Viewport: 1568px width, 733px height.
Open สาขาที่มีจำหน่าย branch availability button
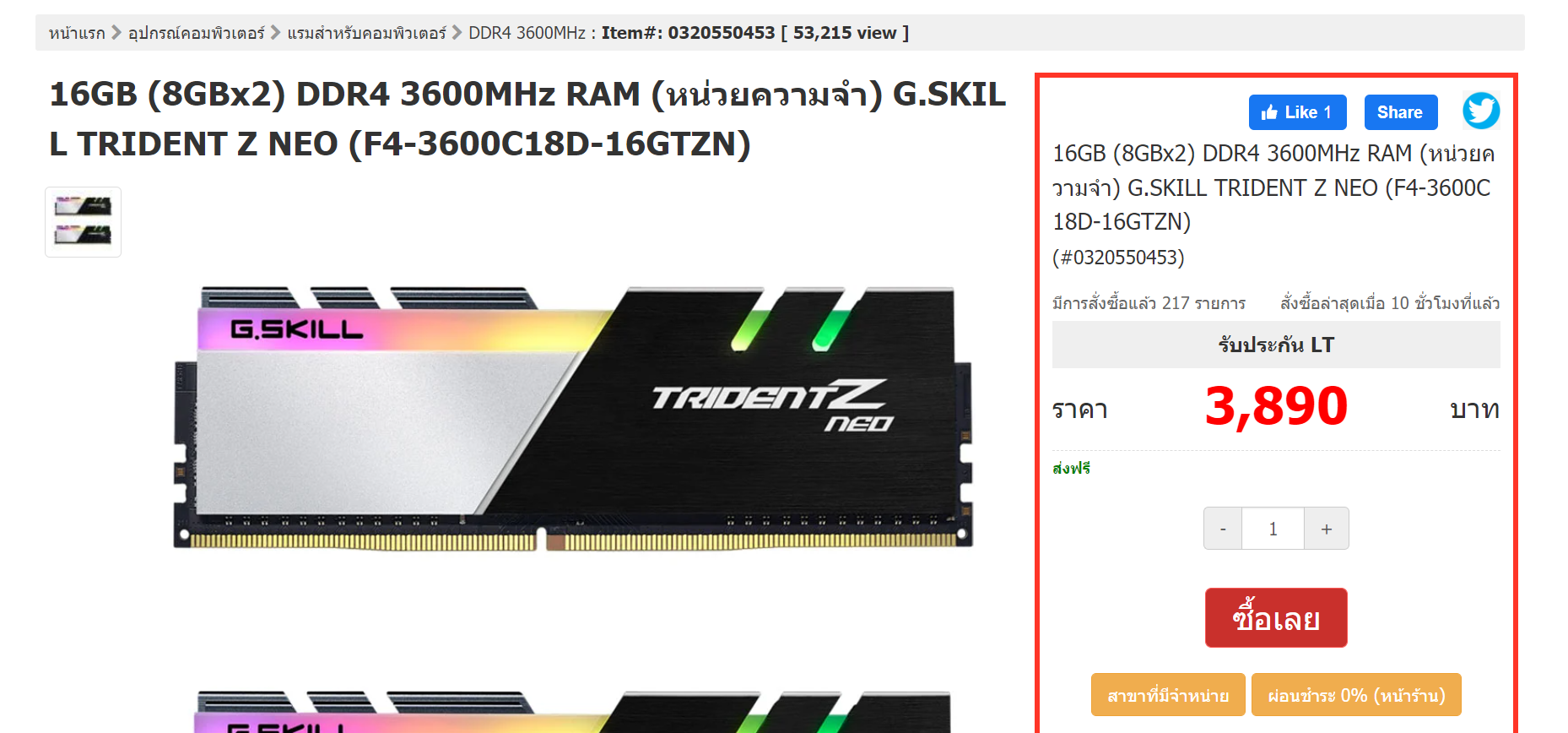coord(1168,695)
